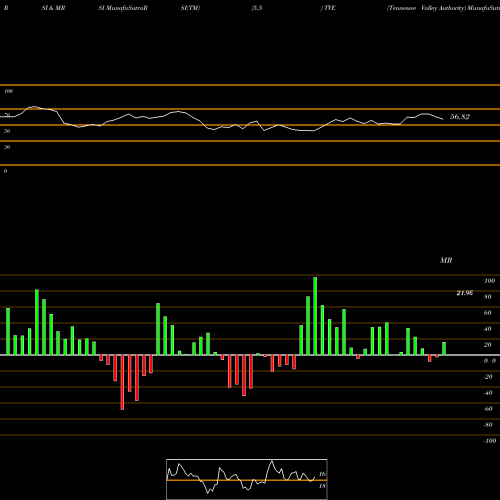Click the RSI value 56.82 label
The width and height of the screenshot is (500, 500).
[460, 117]
